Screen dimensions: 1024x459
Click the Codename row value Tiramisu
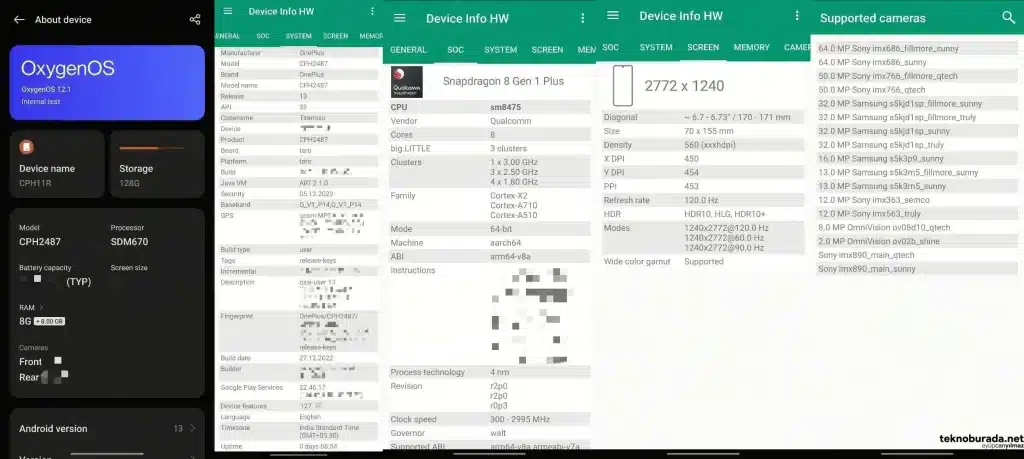click(312, 118)
